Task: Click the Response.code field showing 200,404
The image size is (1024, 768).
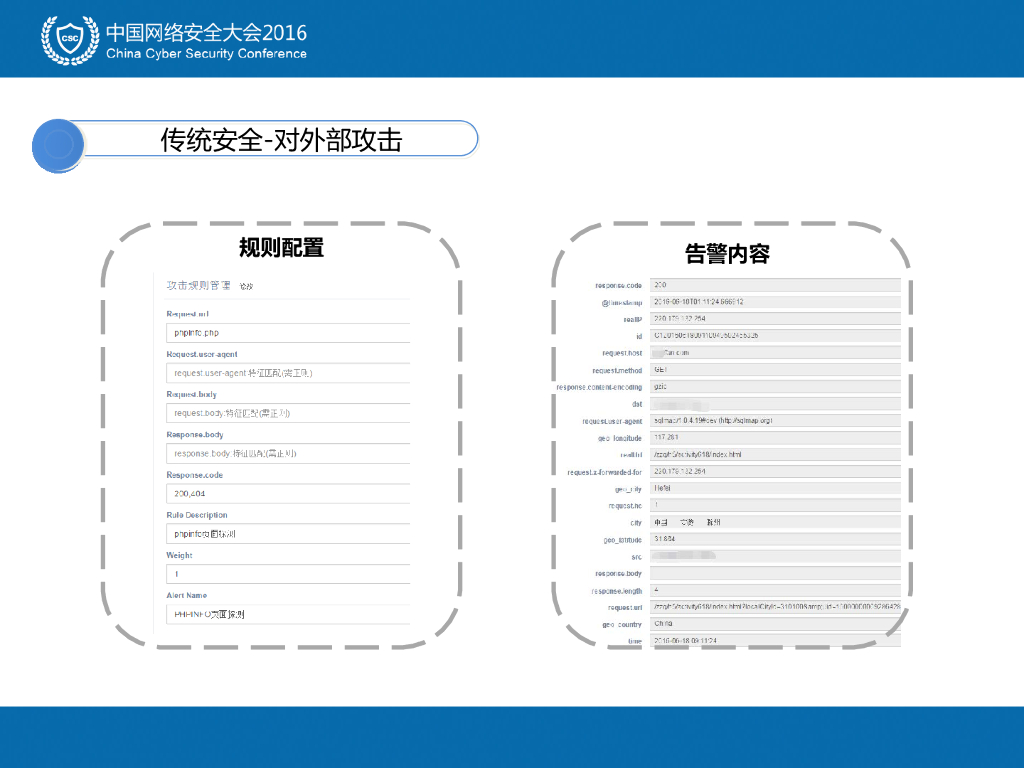Action: click(x=288, y=493)
